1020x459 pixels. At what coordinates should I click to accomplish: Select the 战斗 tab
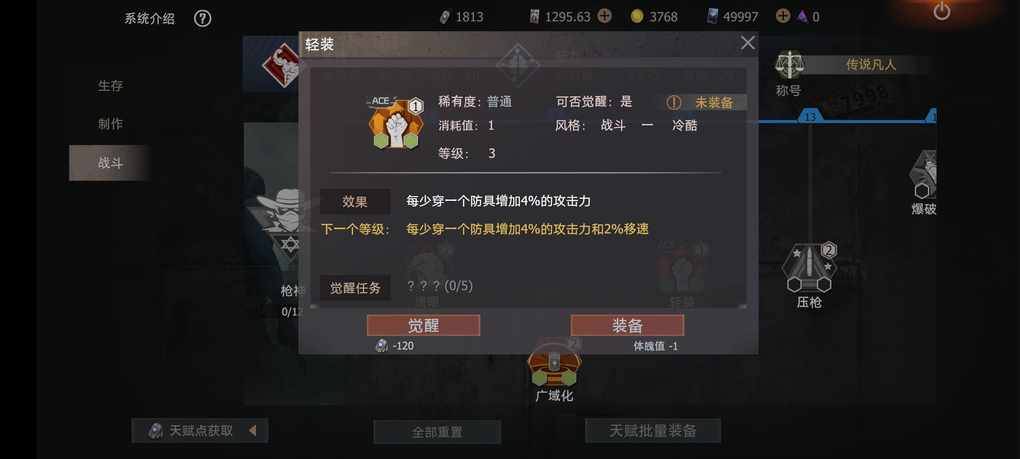(110, 163)
